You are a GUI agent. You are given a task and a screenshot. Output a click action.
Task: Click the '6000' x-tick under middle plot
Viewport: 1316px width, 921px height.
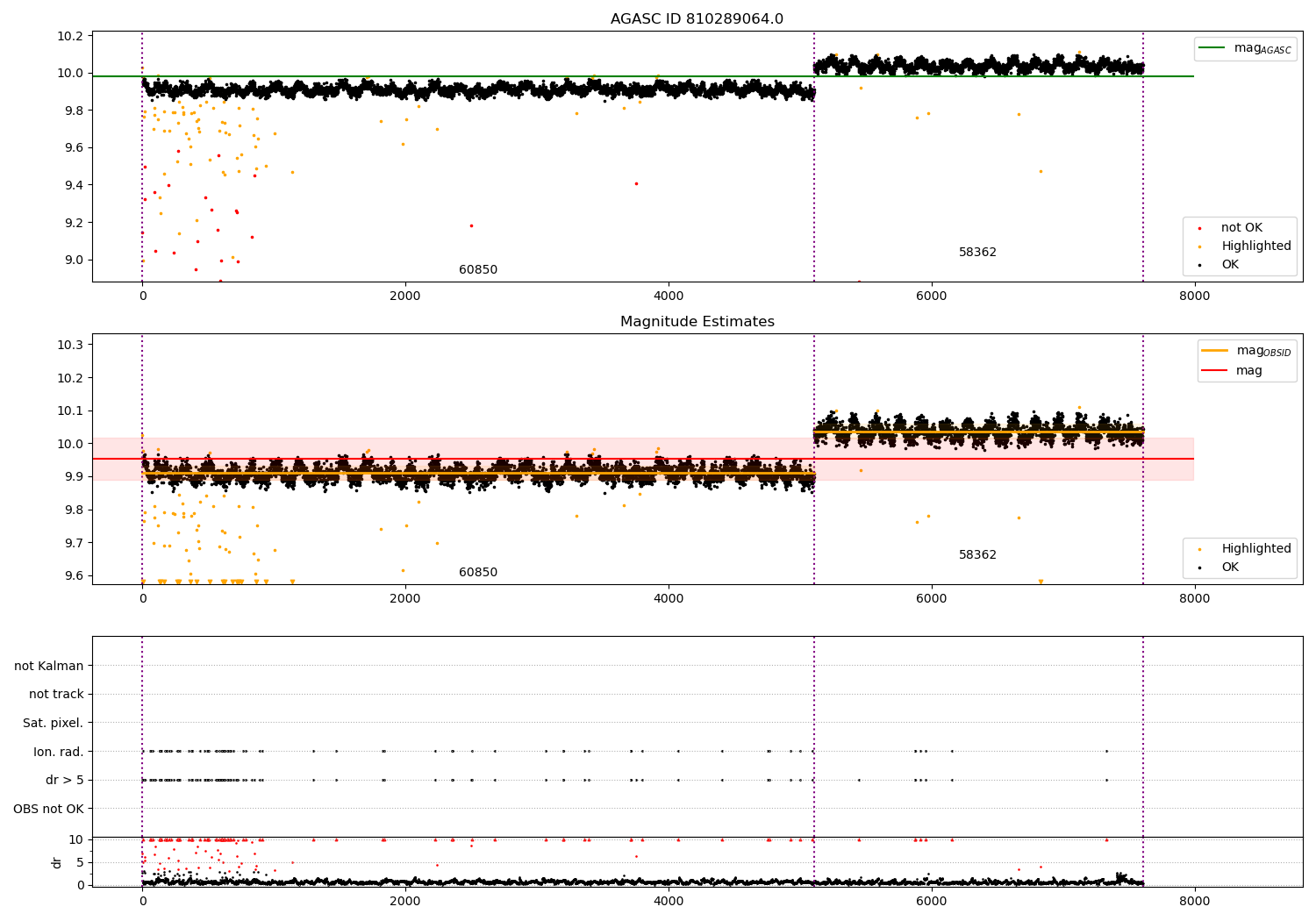click(931, 598)
